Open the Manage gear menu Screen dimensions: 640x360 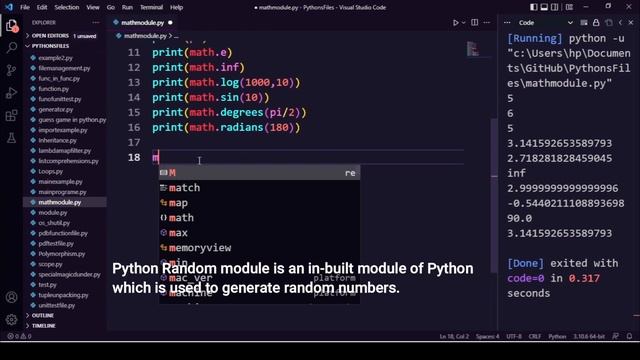point(11,319)
